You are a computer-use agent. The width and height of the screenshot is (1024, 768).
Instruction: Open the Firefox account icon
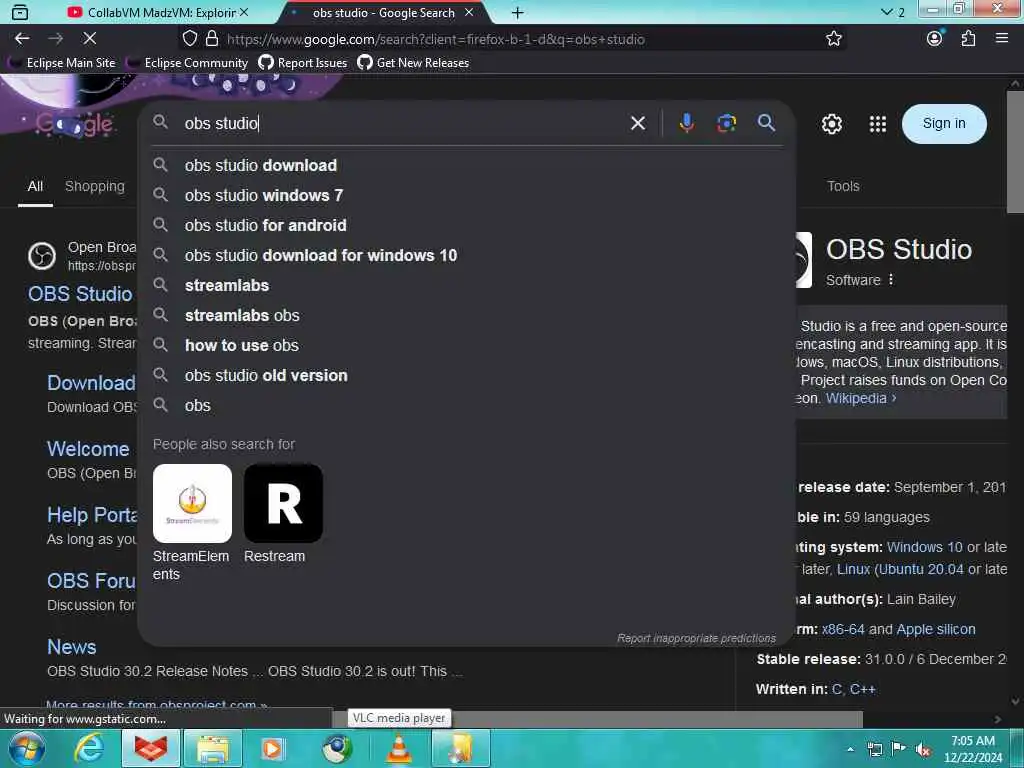[935, 39]
